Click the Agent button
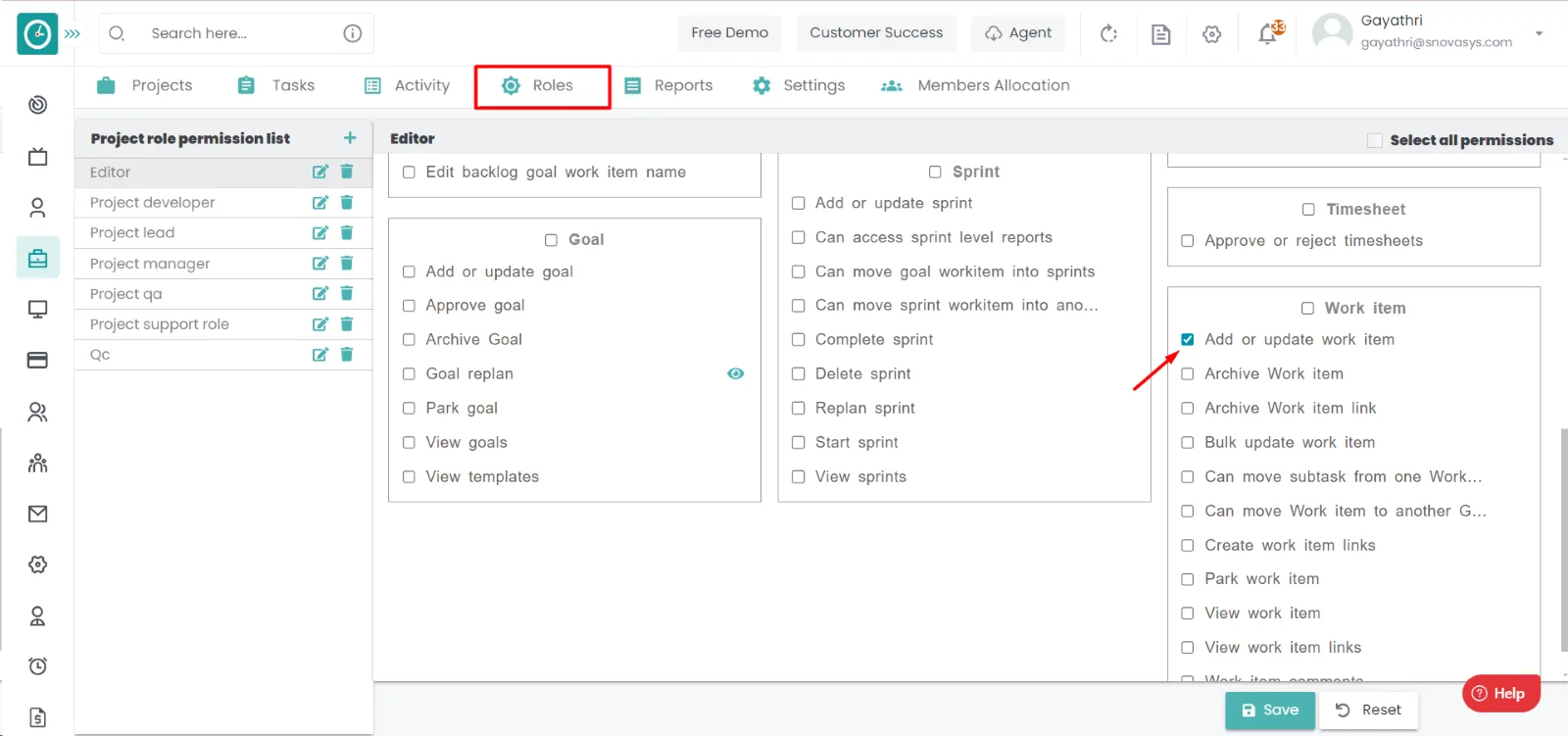1568x736 pixels. (x=1018, y=32)
